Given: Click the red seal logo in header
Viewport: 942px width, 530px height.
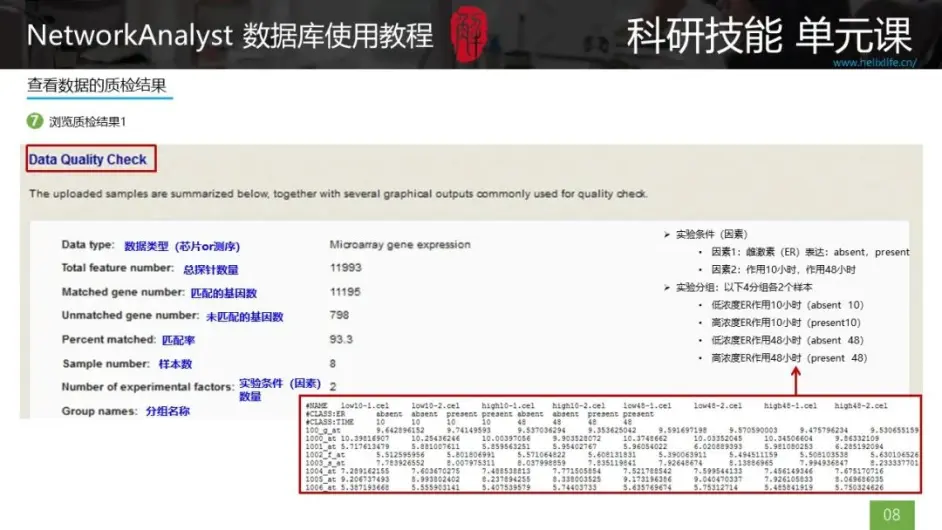Looking at the screenshot, I should (x=471, y=34).
